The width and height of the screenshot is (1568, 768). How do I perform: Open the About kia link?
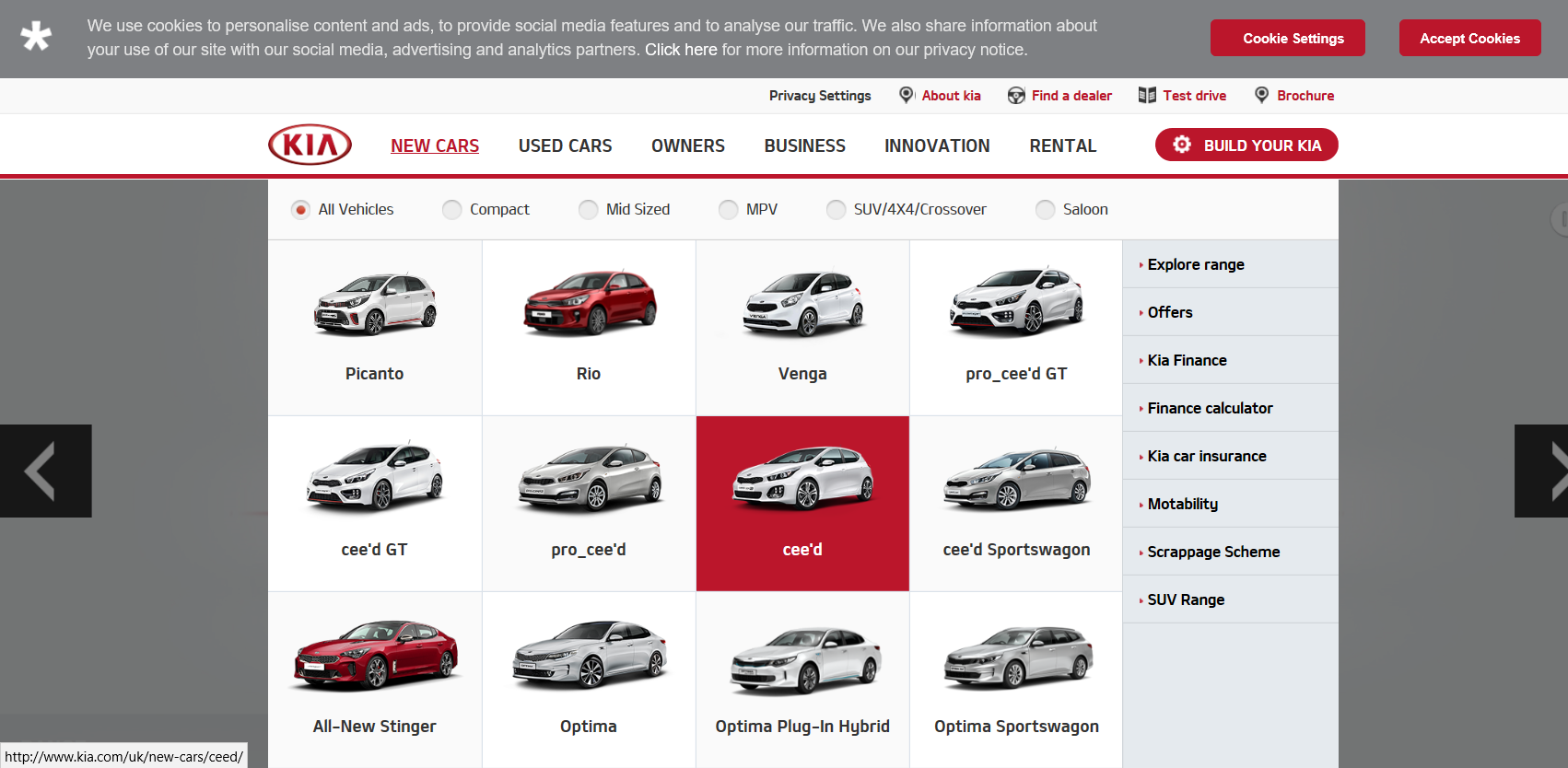pos(952,96)
